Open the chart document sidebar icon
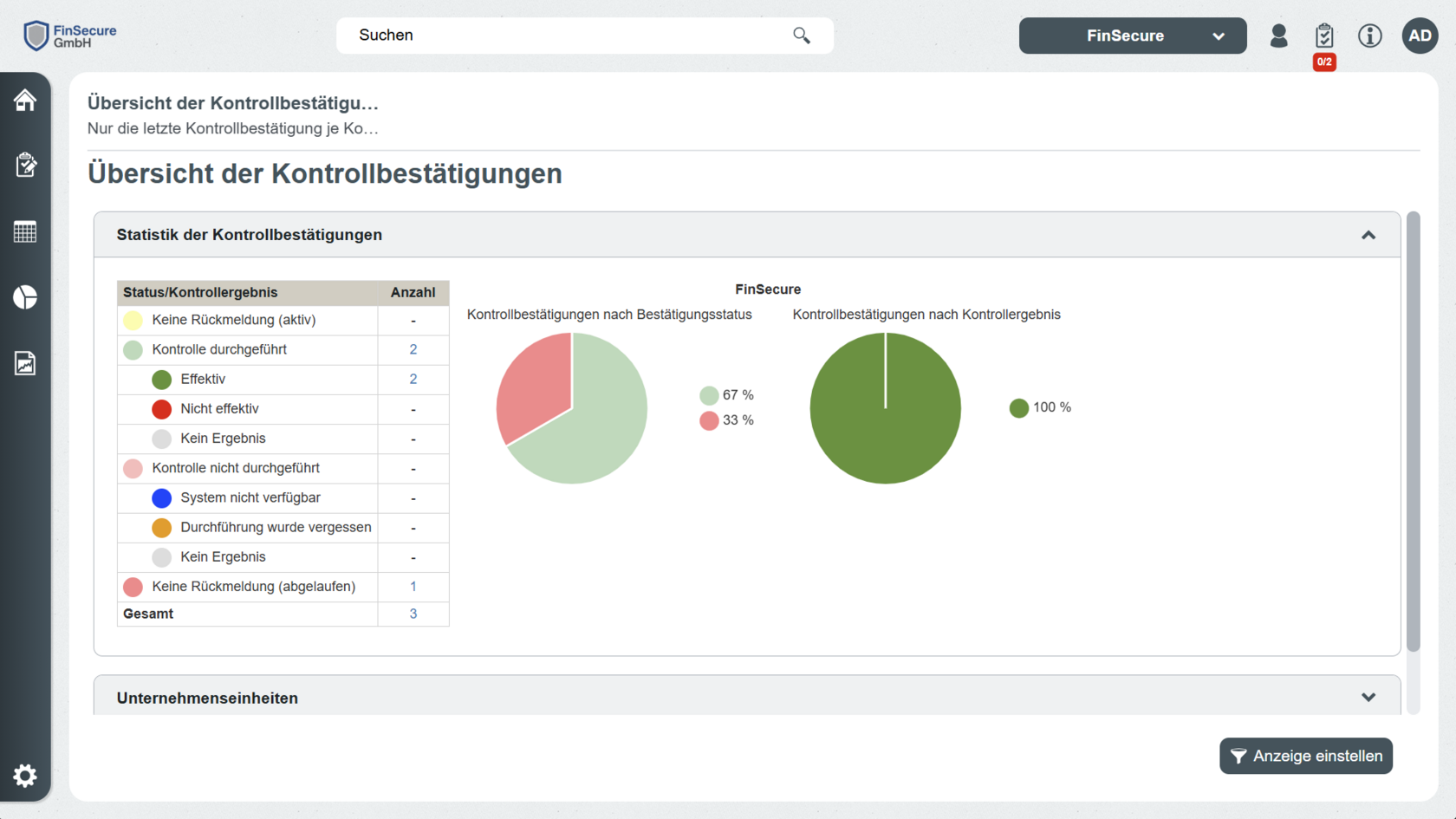This screenshot has height=819, width=1456. [25, 363]
